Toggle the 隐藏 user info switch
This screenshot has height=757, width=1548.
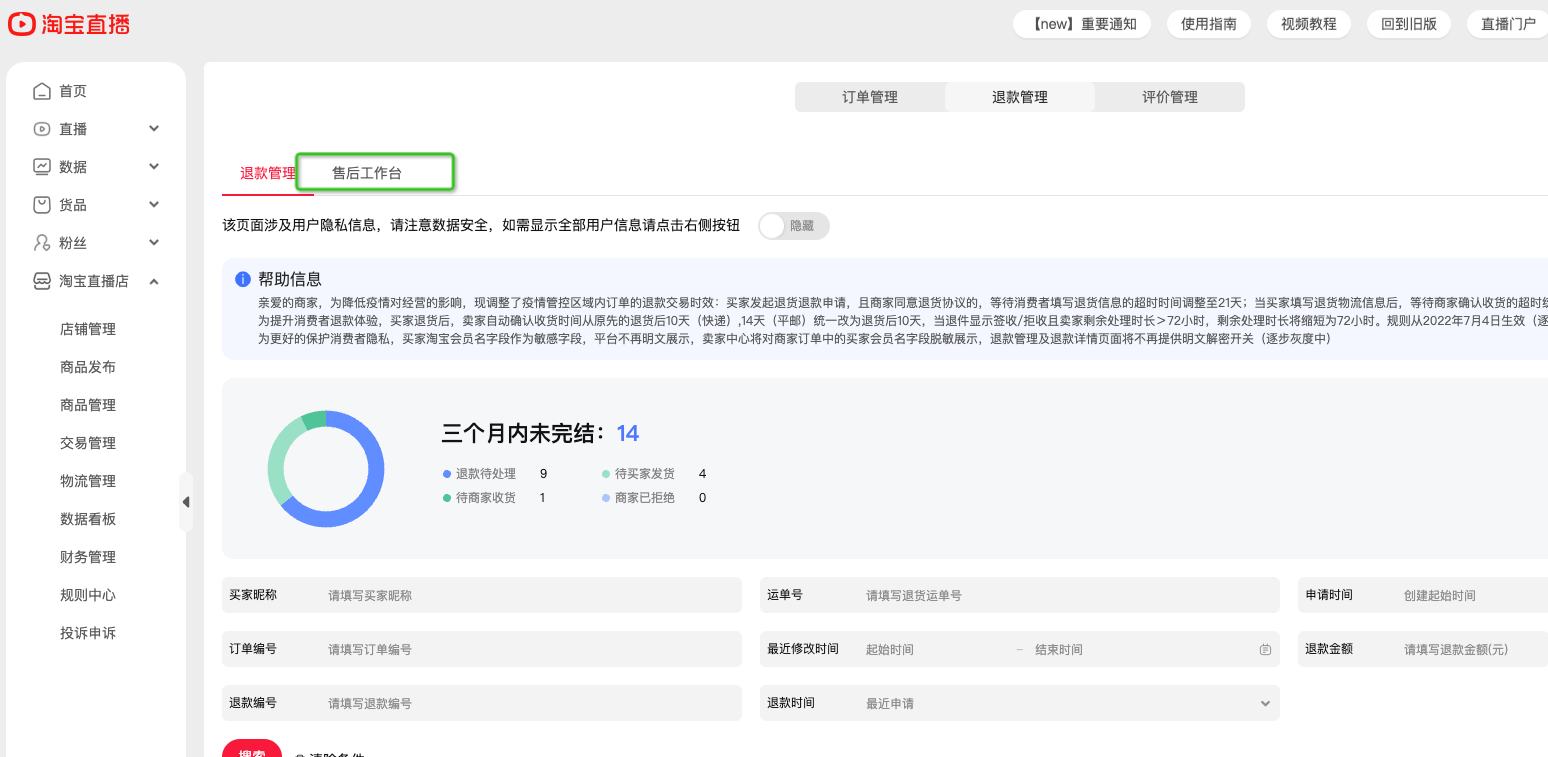pos(794,226)
